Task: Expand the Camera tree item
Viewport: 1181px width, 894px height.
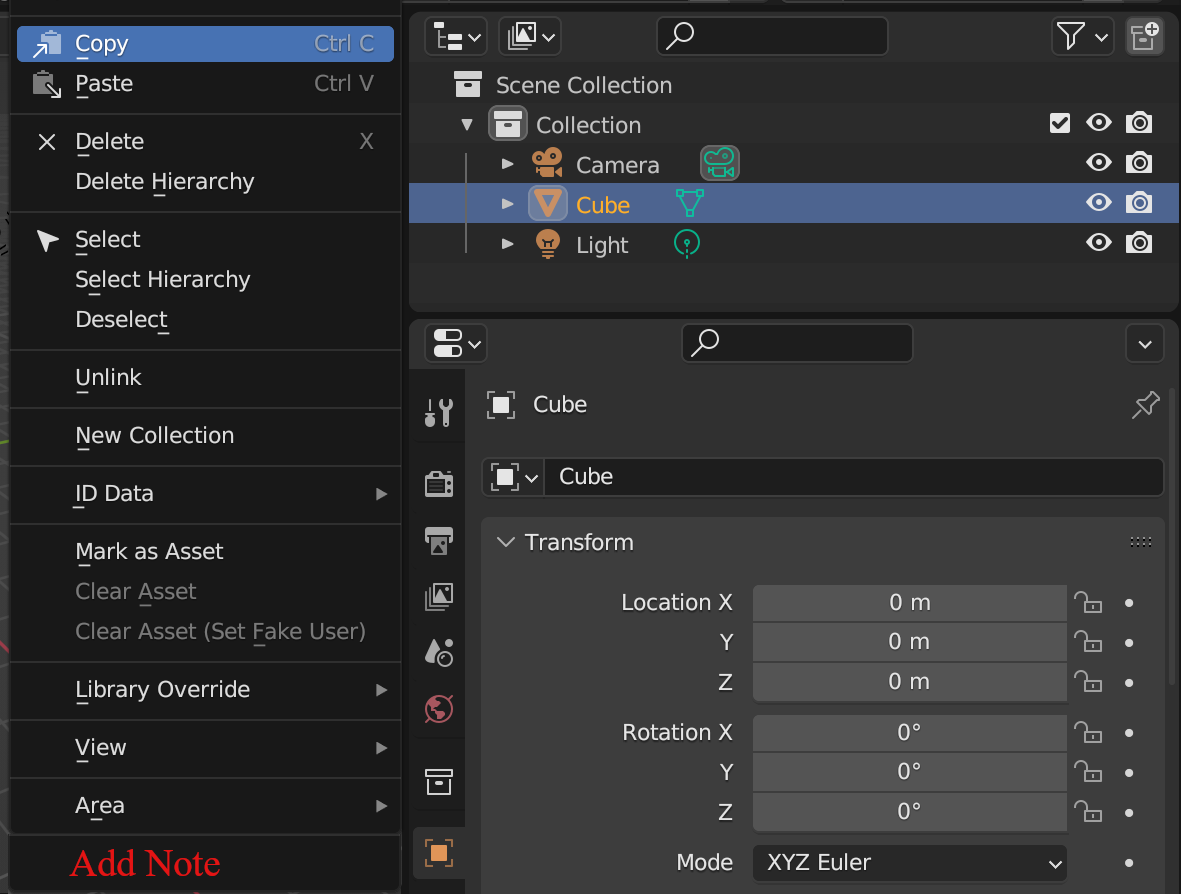Action: point(508,163)
